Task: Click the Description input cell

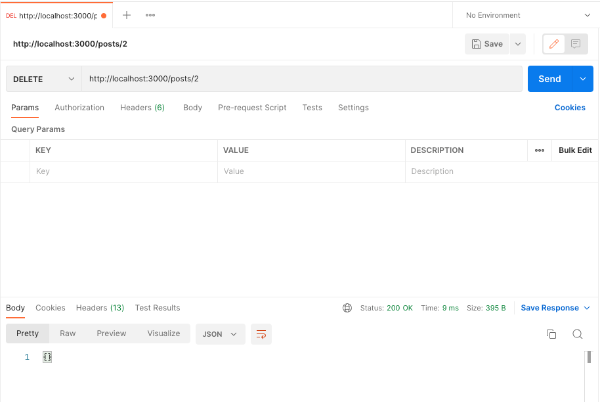Action: [501, 171]
